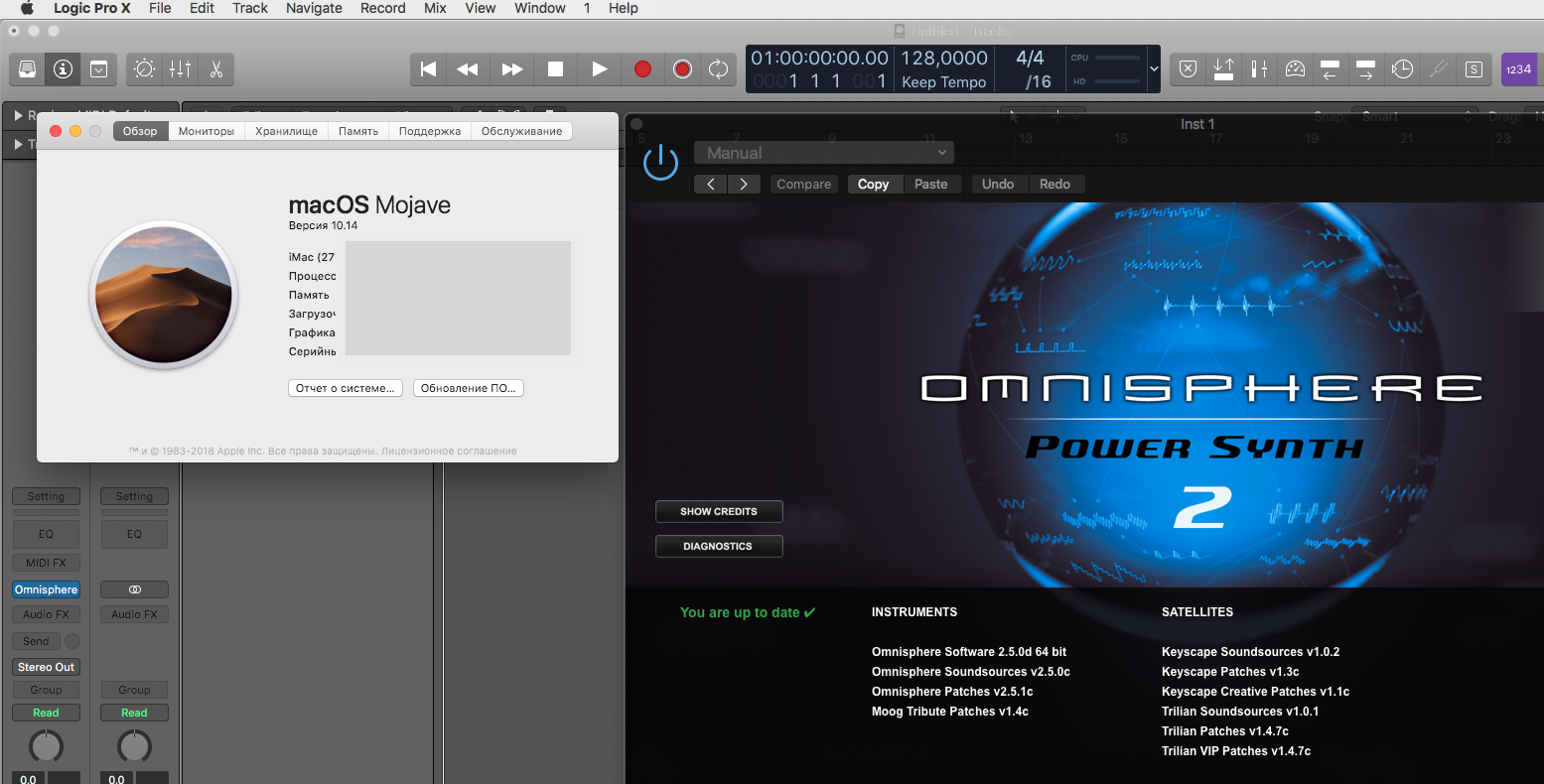Open the LCD display mode dropdown arrow
1544x784 pixels.
coord(1154,69)
